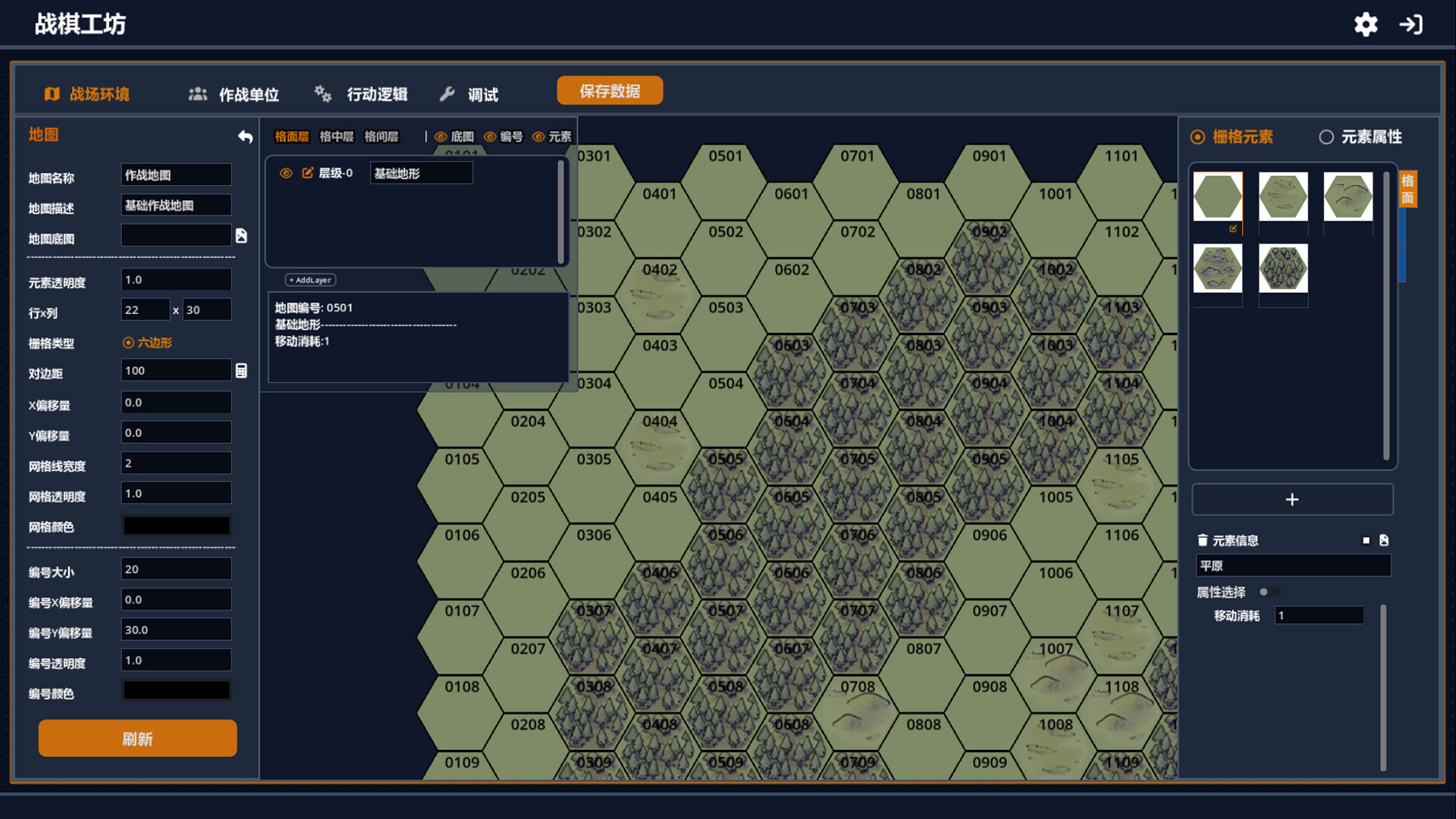The image size is (1456, 819).
Task: Click the back arrow beside 地图 heading
Action: (x=245, y=136)
